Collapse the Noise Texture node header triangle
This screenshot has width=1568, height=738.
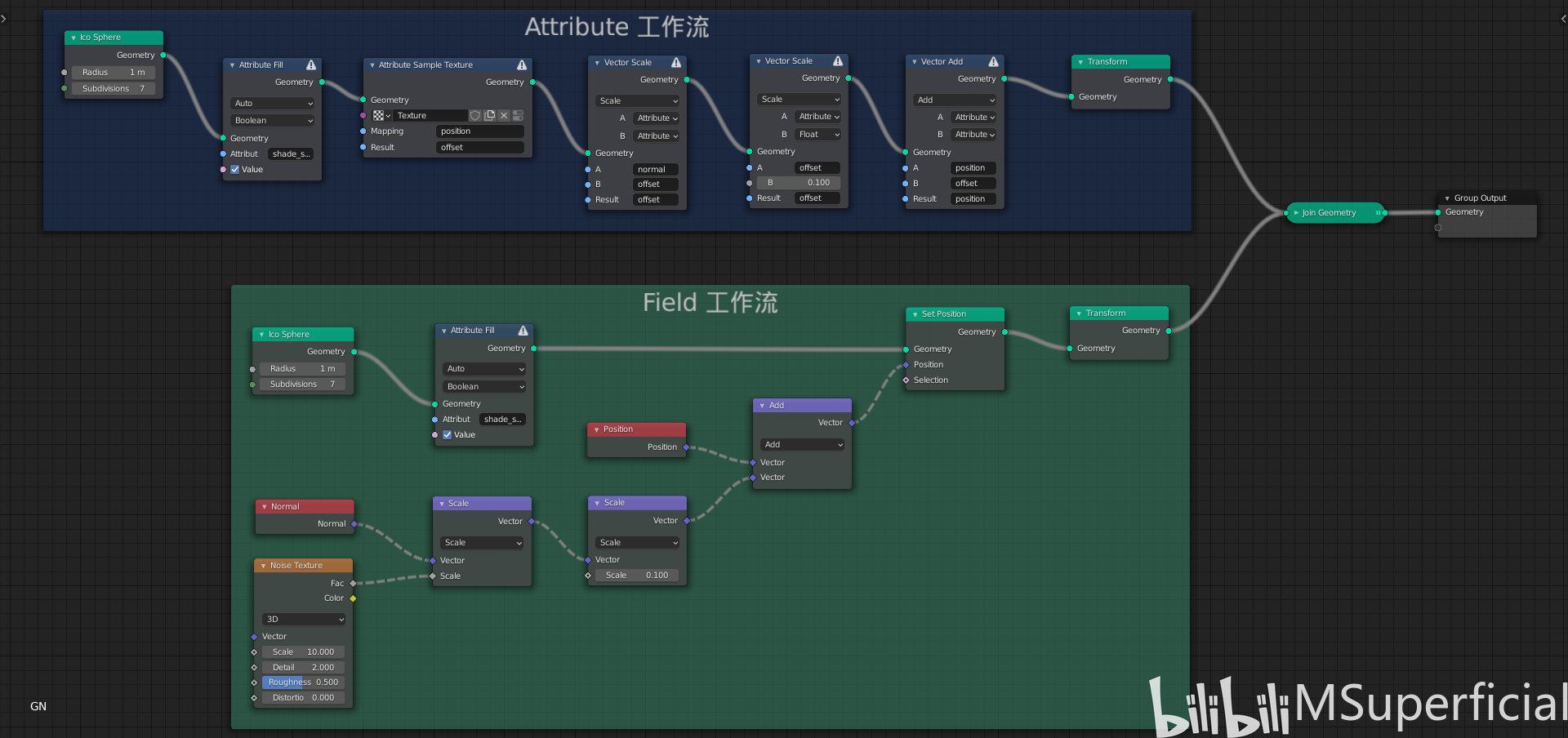[263, 565]
